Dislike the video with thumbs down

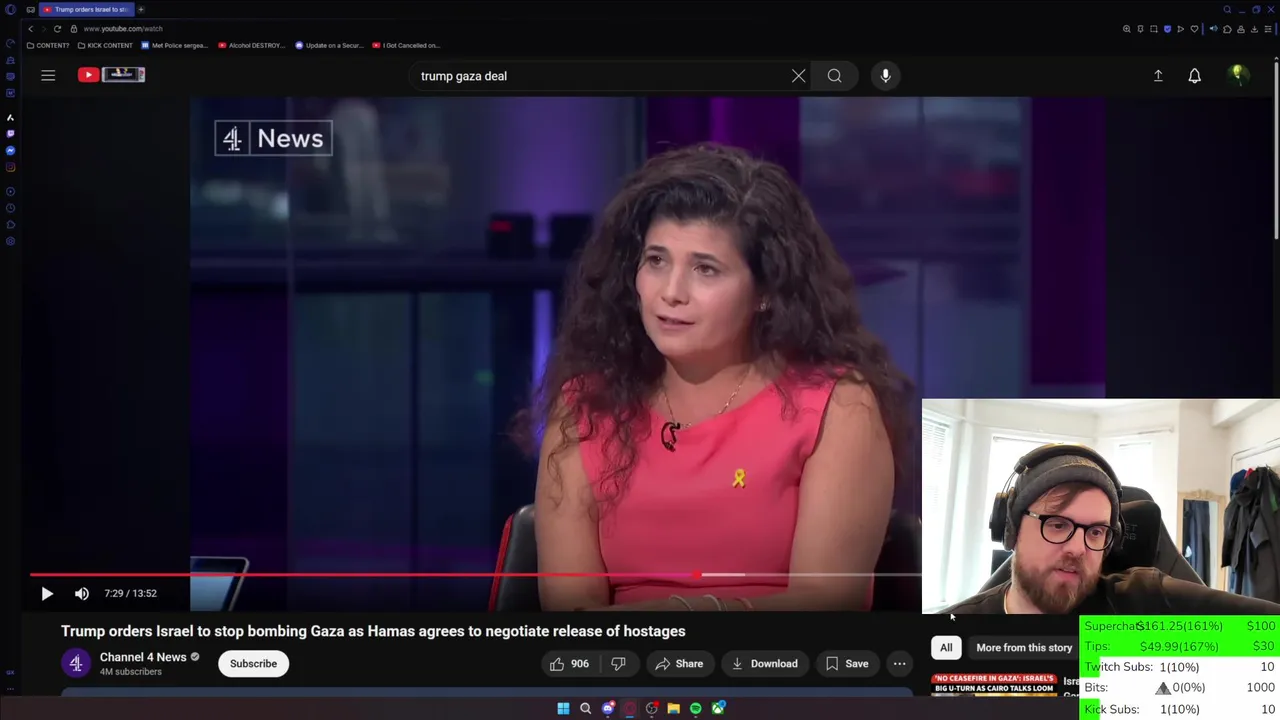(618, 664)
